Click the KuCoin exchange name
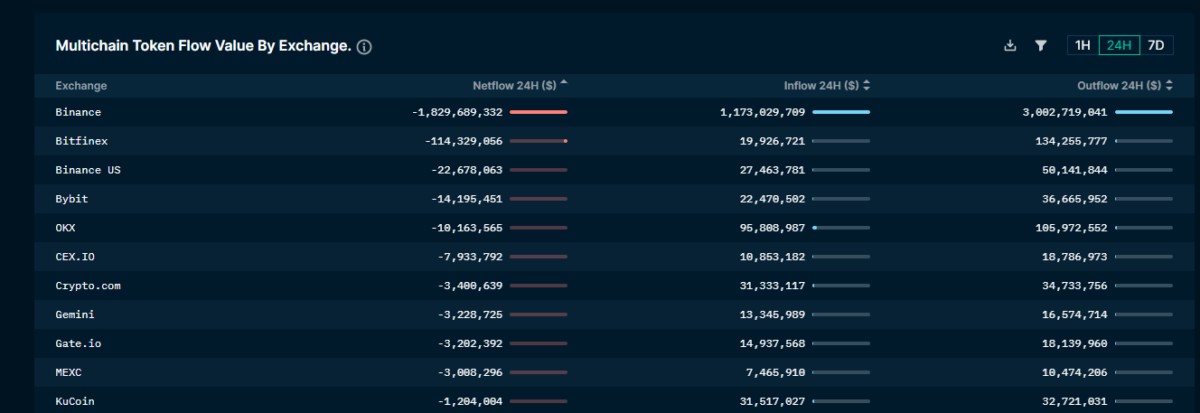 (x=75, y=402)
